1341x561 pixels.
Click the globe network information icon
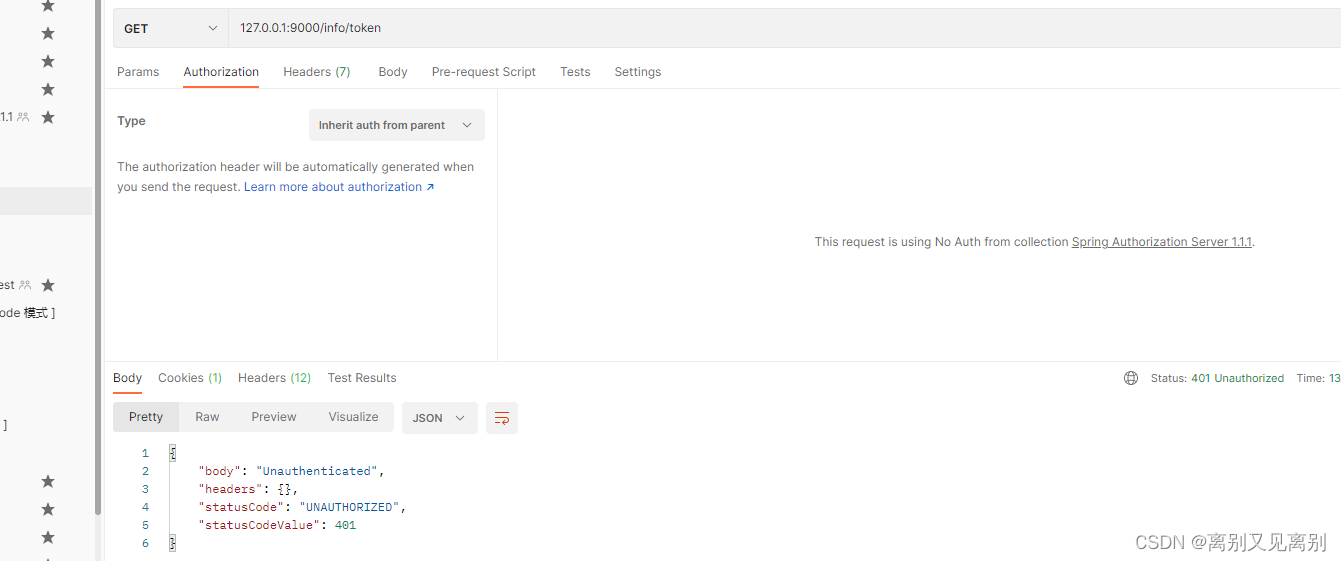point(1131,378)
